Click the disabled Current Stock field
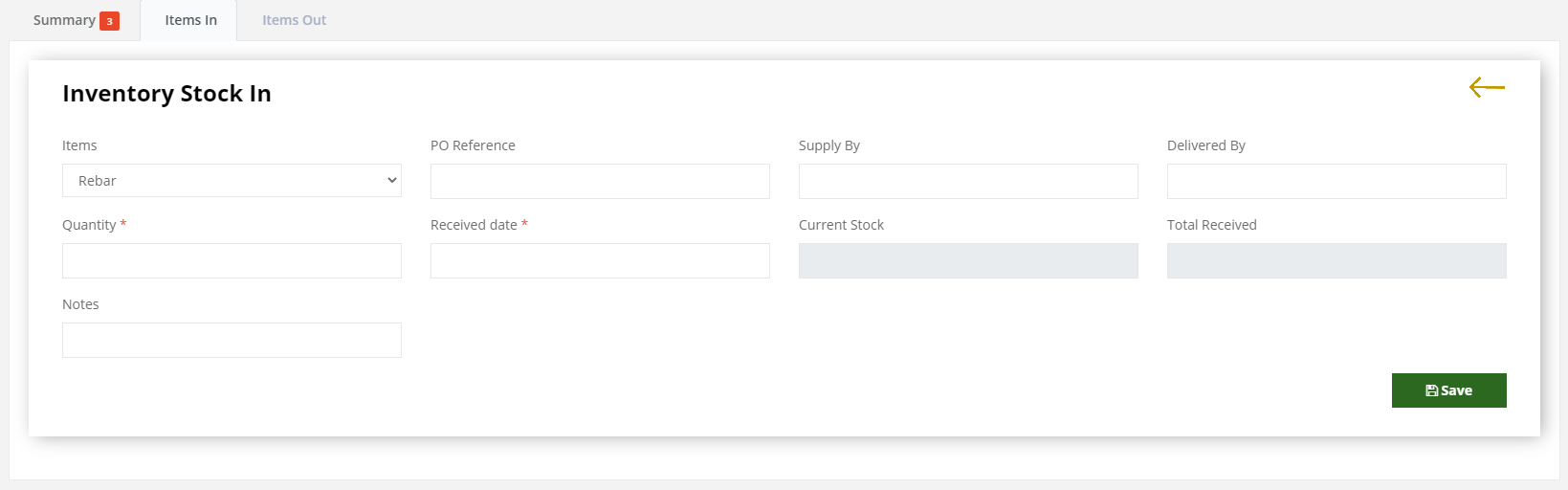The height and width of the screenshot is (490, 1568). (x=968, y=261)
